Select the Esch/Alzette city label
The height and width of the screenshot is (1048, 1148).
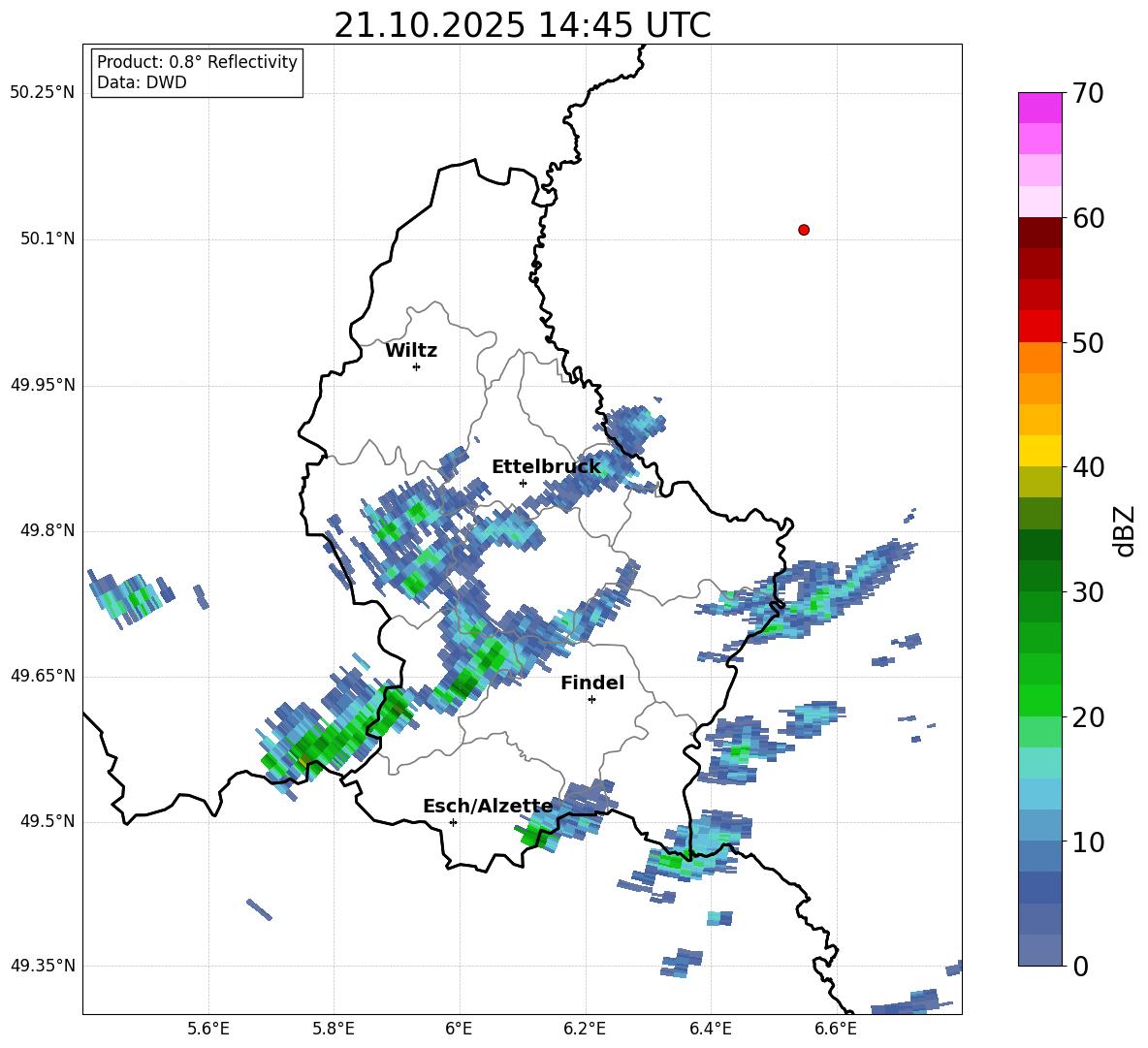click(487, 807)
